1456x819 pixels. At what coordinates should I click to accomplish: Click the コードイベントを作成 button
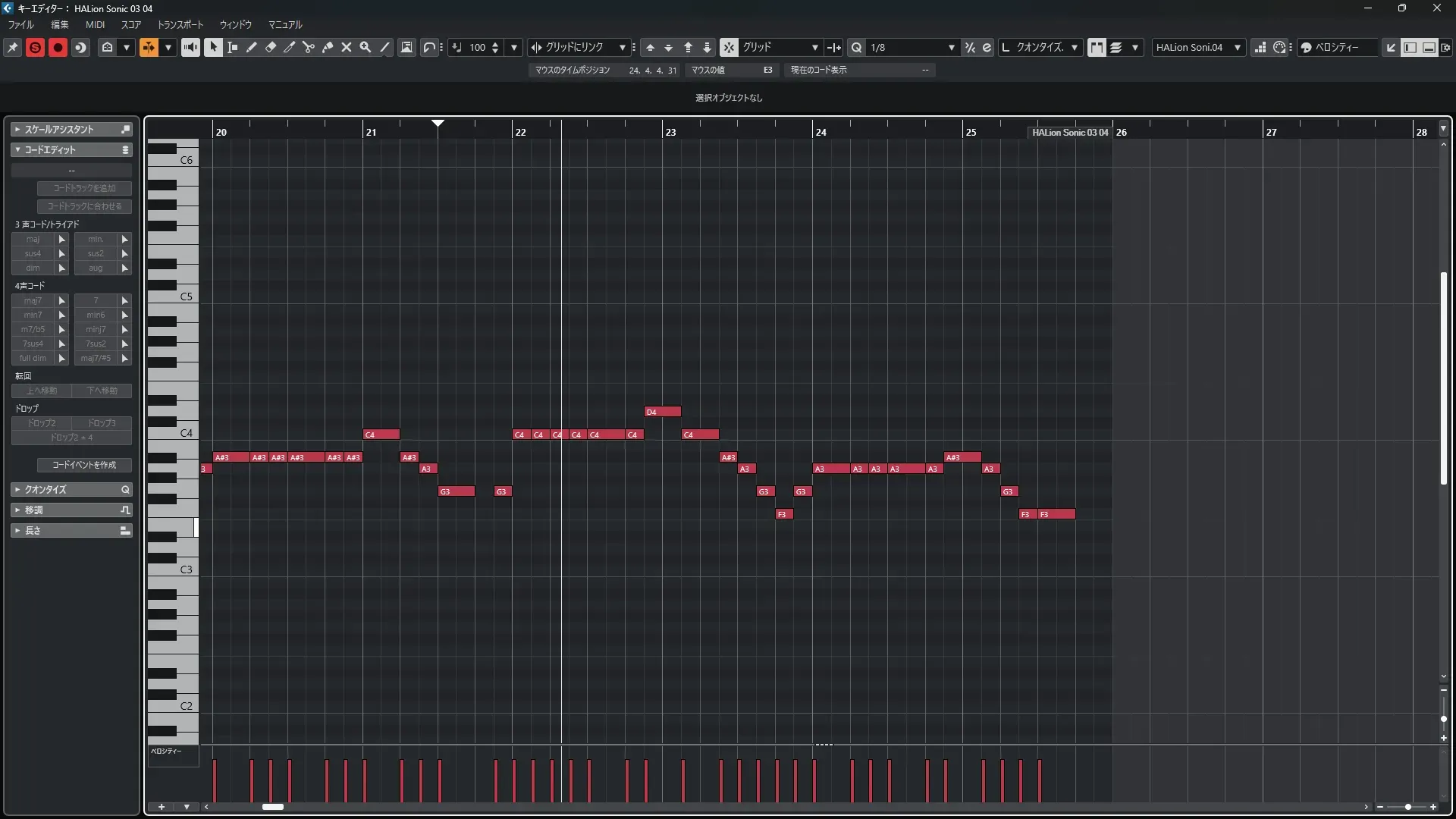click(x=84, y=465)
